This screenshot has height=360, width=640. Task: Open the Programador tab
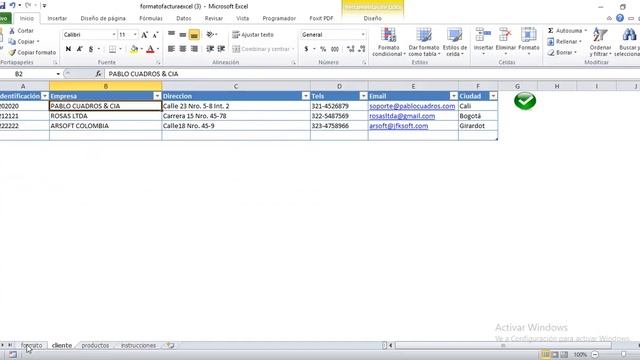tap(279, 18)
